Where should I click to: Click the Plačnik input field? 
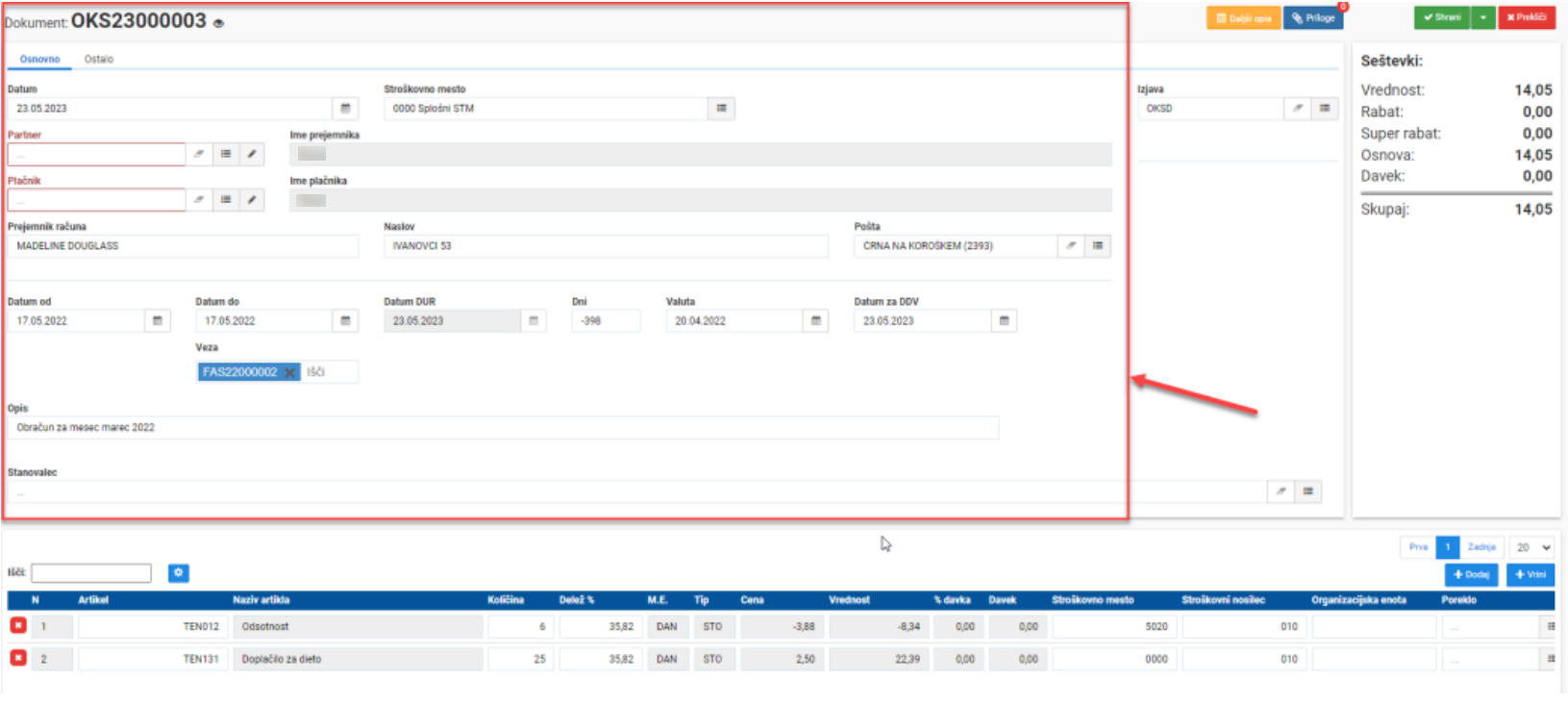[x=96, y=200]
